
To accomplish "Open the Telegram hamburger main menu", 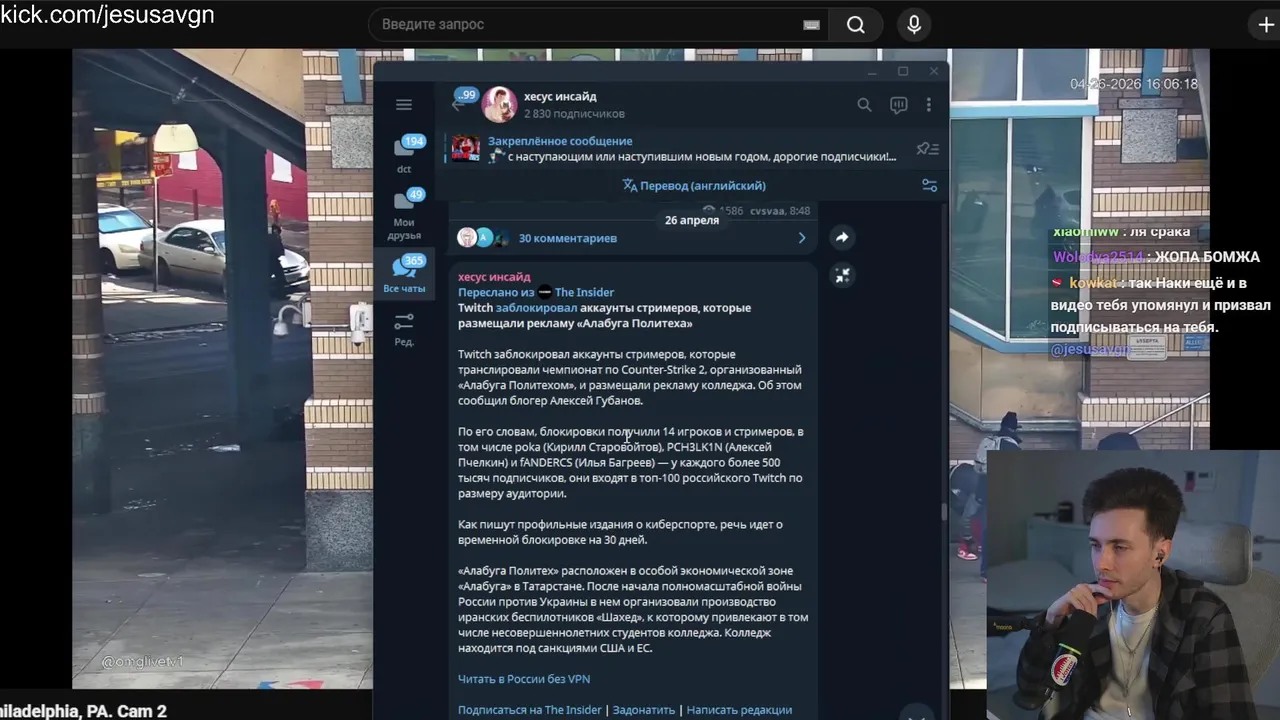I will tap(404, 104).
